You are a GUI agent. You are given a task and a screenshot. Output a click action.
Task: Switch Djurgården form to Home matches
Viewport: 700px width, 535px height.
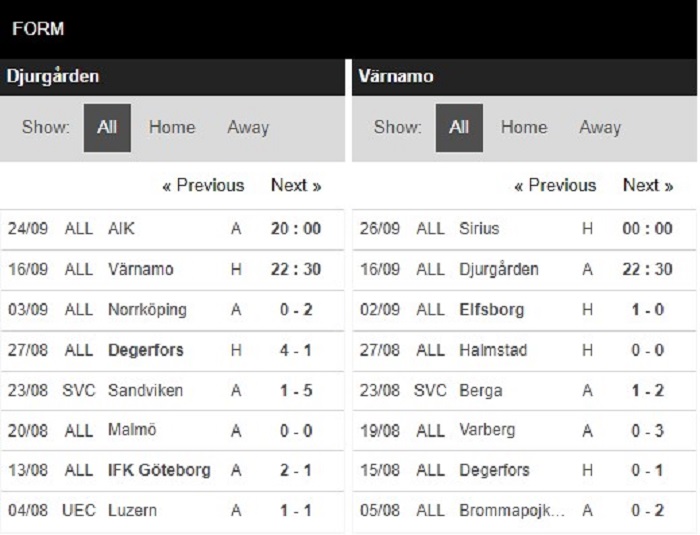pyautogui.click(x=172, y=127)
